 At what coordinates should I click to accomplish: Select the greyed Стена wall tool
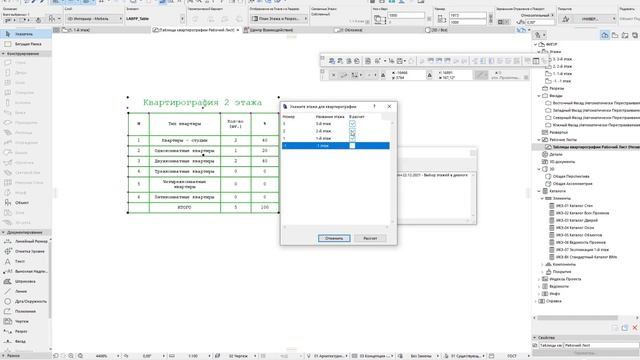pyautogui.click(x=25, y=63)
